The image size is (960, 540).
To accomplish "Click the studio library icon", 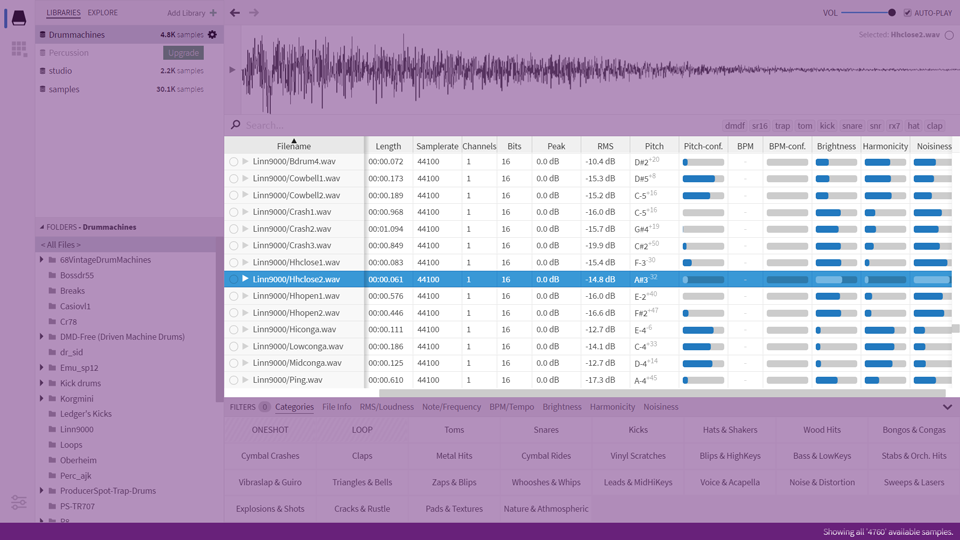I will point(42,71).
